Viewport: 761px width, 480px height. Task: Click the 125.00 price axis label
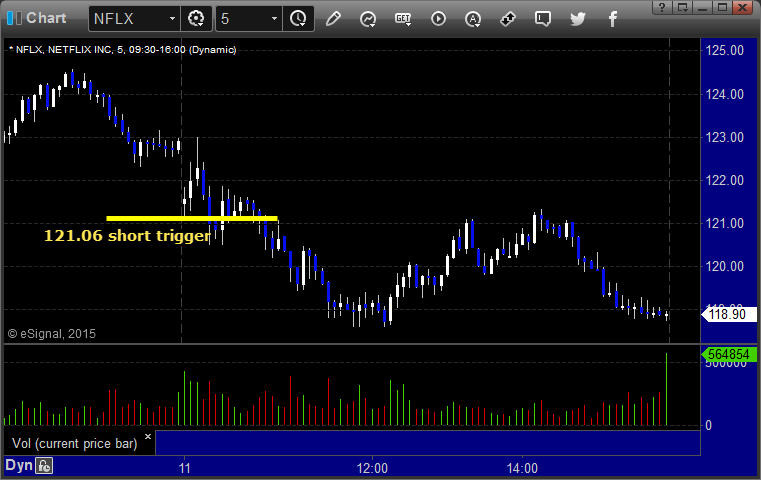[x=725, y=50]
